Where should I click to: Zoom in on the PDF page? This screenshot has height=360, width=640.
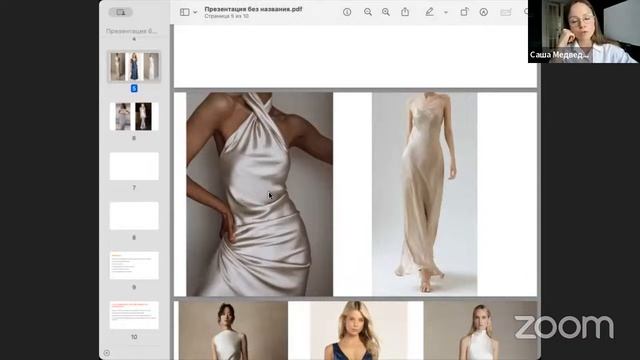point(386,12)
